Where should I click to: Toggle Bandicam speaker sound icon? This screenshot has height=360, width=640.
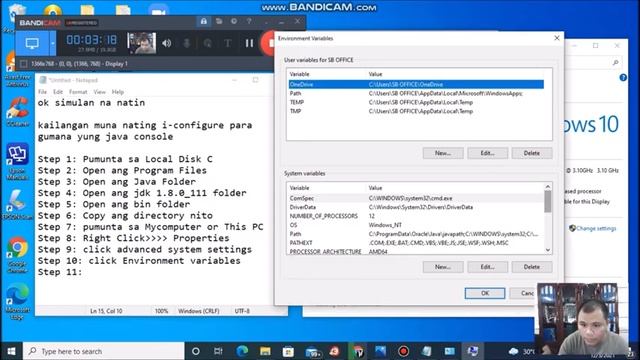tap(167, 43)
